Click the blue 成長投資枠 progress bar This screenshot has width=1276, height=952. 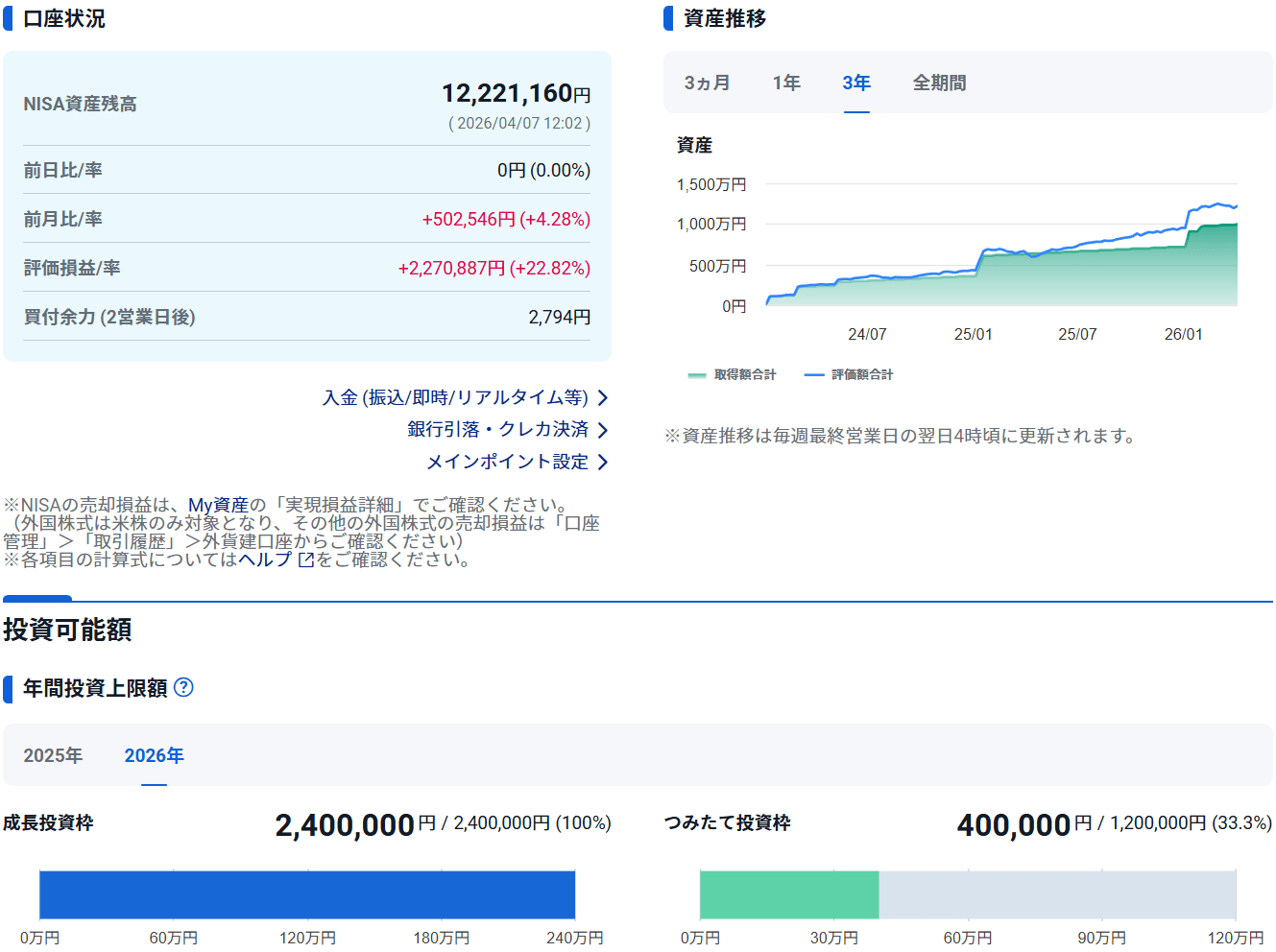[x=307, y=895]
